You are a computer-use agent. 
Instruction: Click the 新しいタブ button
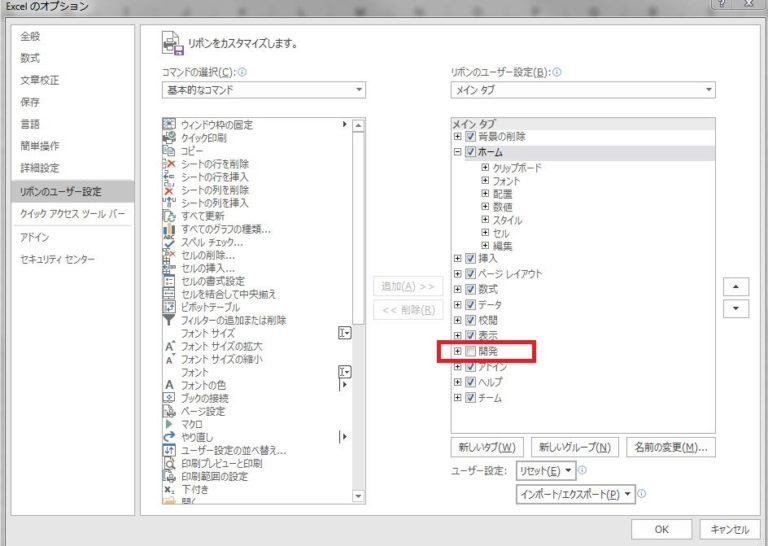click(x=487, y=447)
